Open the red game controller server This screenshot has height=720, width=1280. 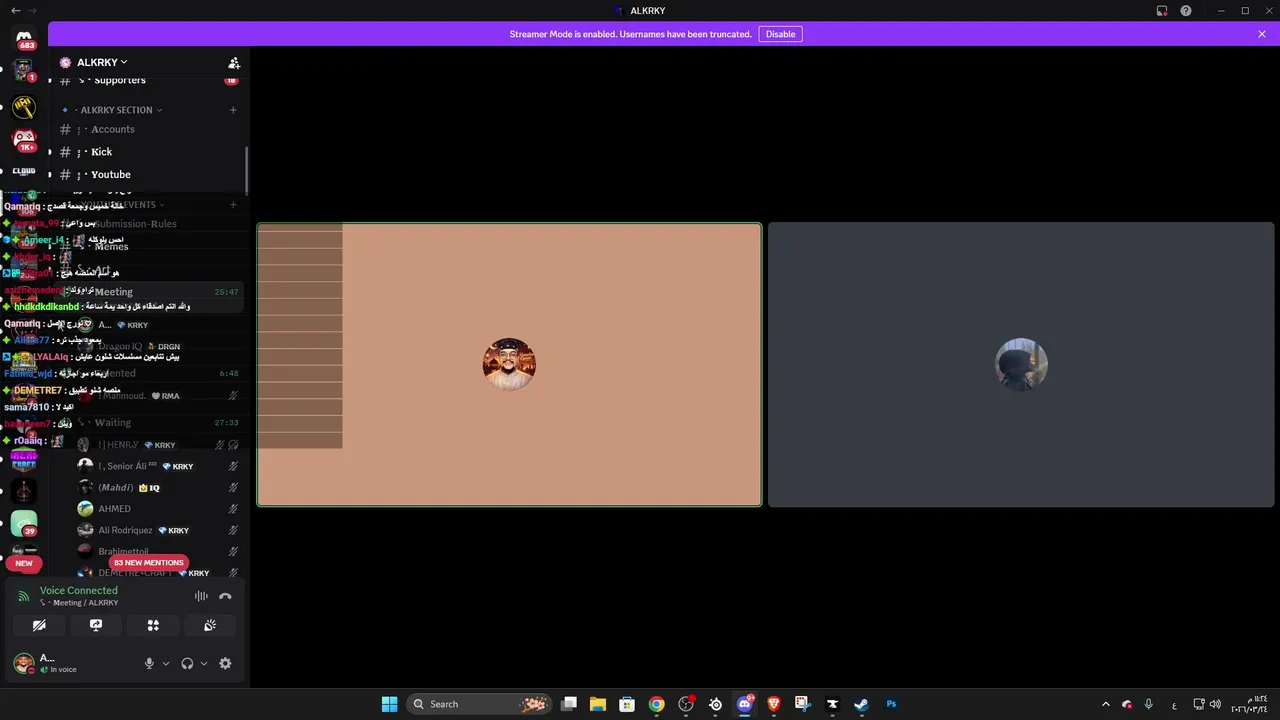(x=24, y=139)
